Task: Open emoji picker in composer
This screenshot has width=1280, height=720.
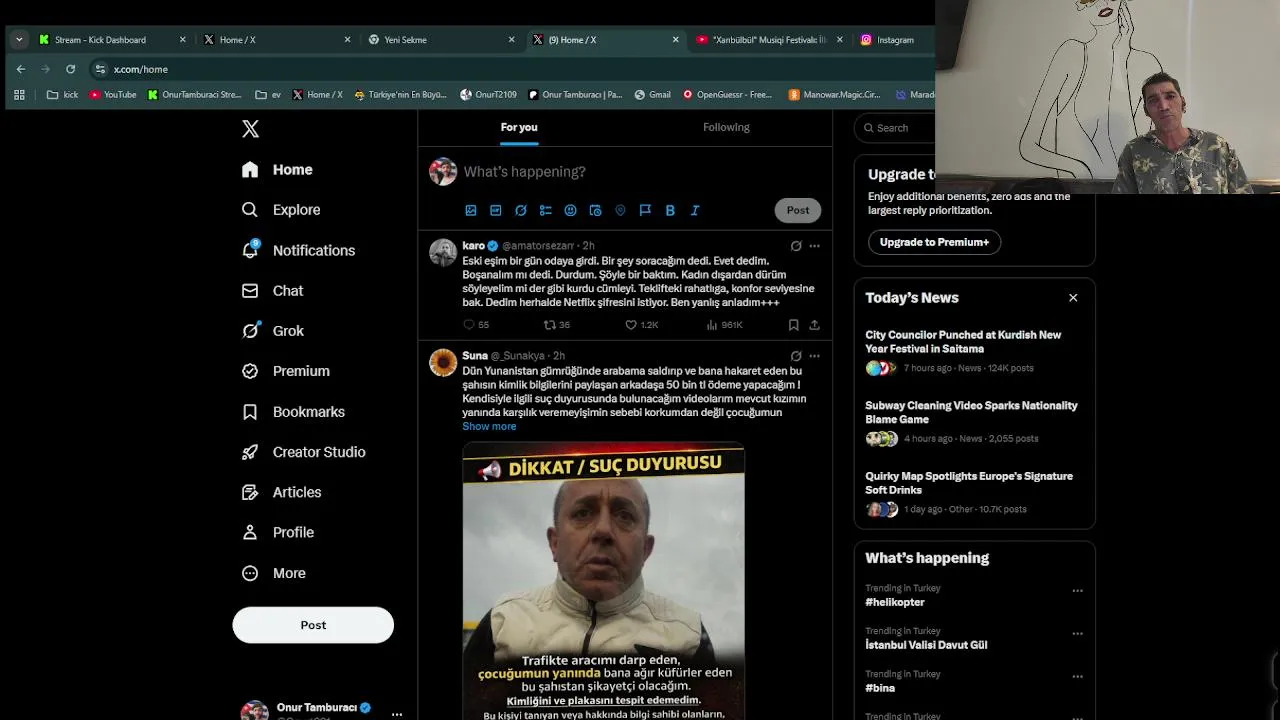Action: click(570, 210)
